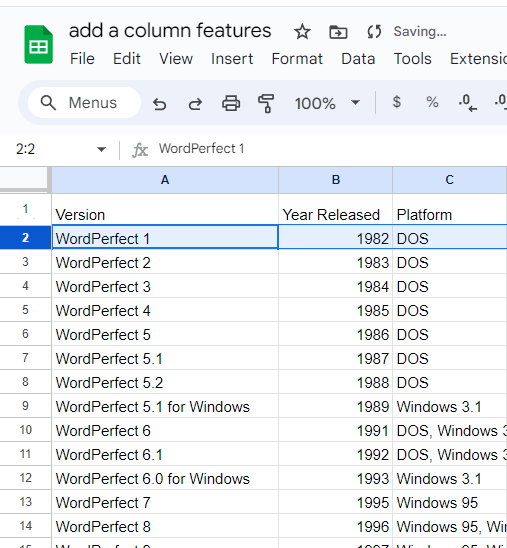This screenshot has width=507, height=548.
Task: Click the year cell 1993
Action: point(335,478)
